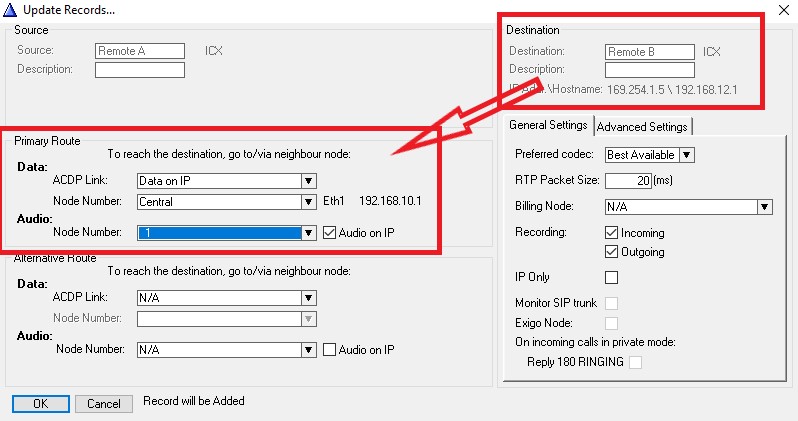This screenshot has width=798, height=421.
Task: Toggle Primary Route Audio on IP checkbox
Action: pyautogui.click(x=330, y=233)
